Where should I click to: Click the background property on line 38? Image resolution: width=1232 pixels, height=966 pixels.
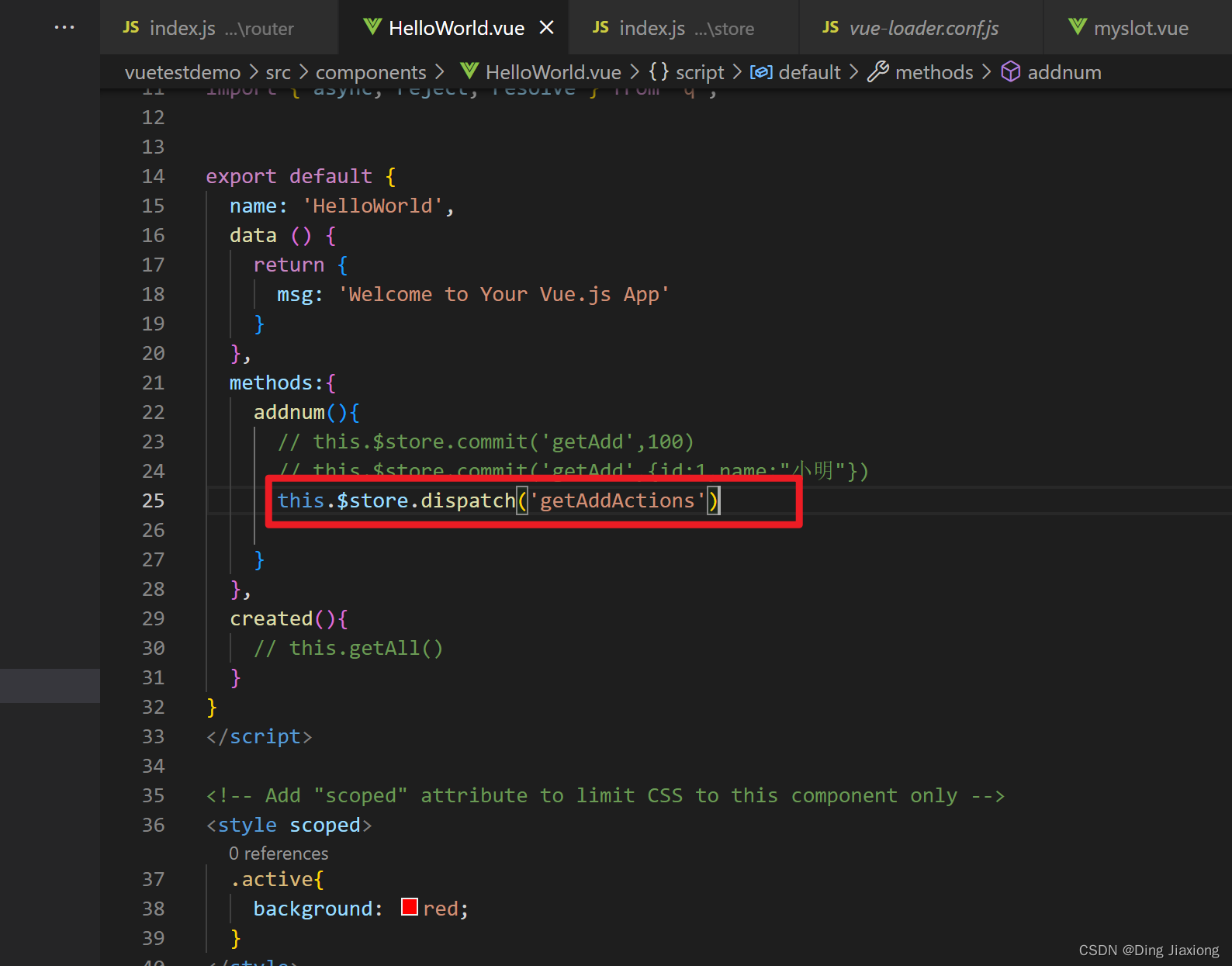313,909
